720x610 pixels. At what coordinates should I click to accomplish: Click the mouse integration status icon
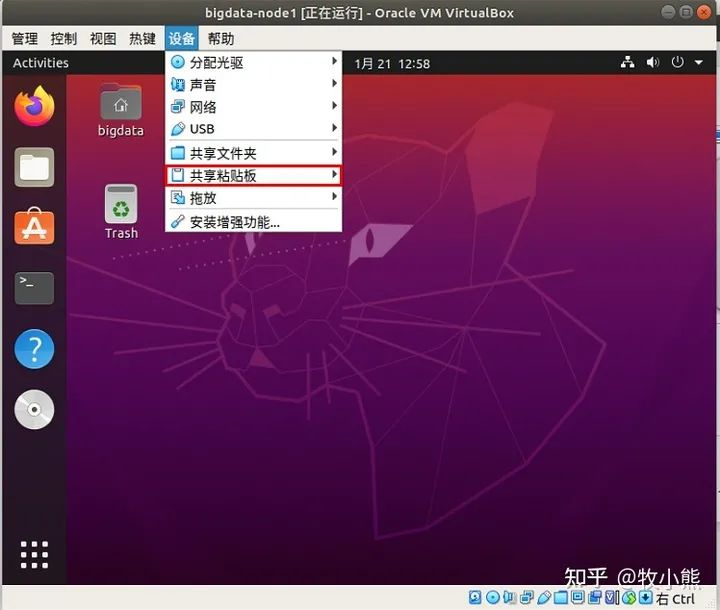[x=629, y=597]
